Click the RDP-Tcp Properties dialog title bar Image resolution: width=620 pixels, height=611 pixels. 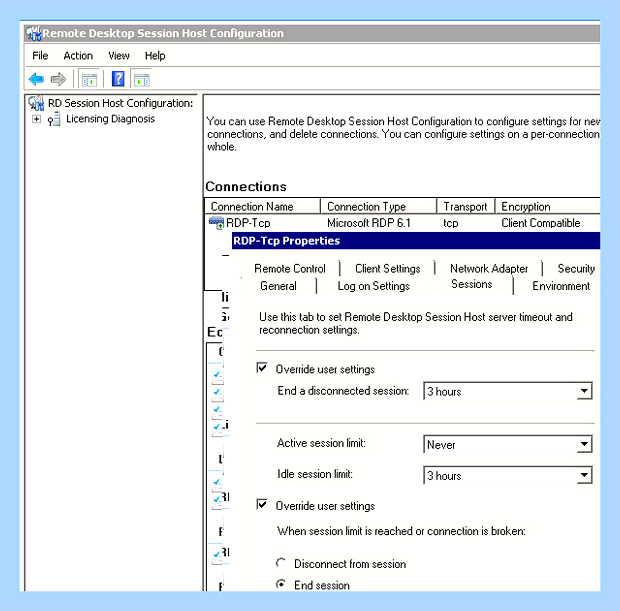point(416,241)
